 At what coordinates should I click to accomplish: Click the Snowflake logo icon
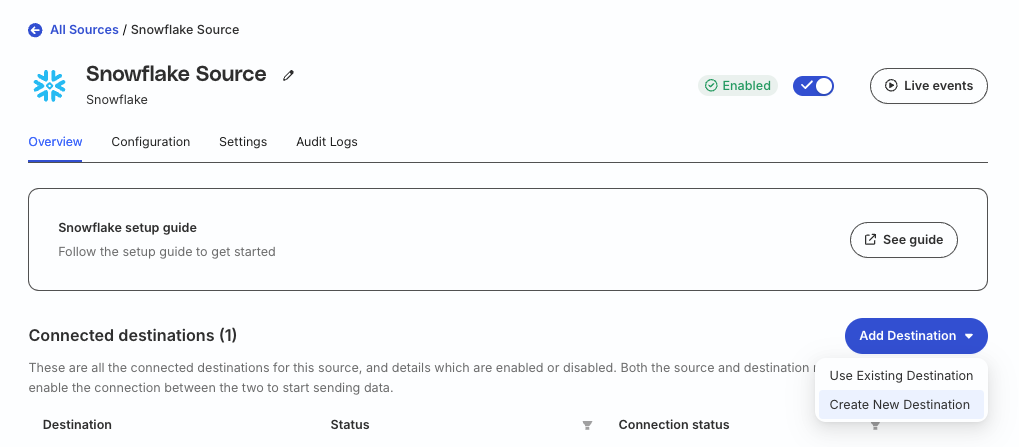coord(49,86)
